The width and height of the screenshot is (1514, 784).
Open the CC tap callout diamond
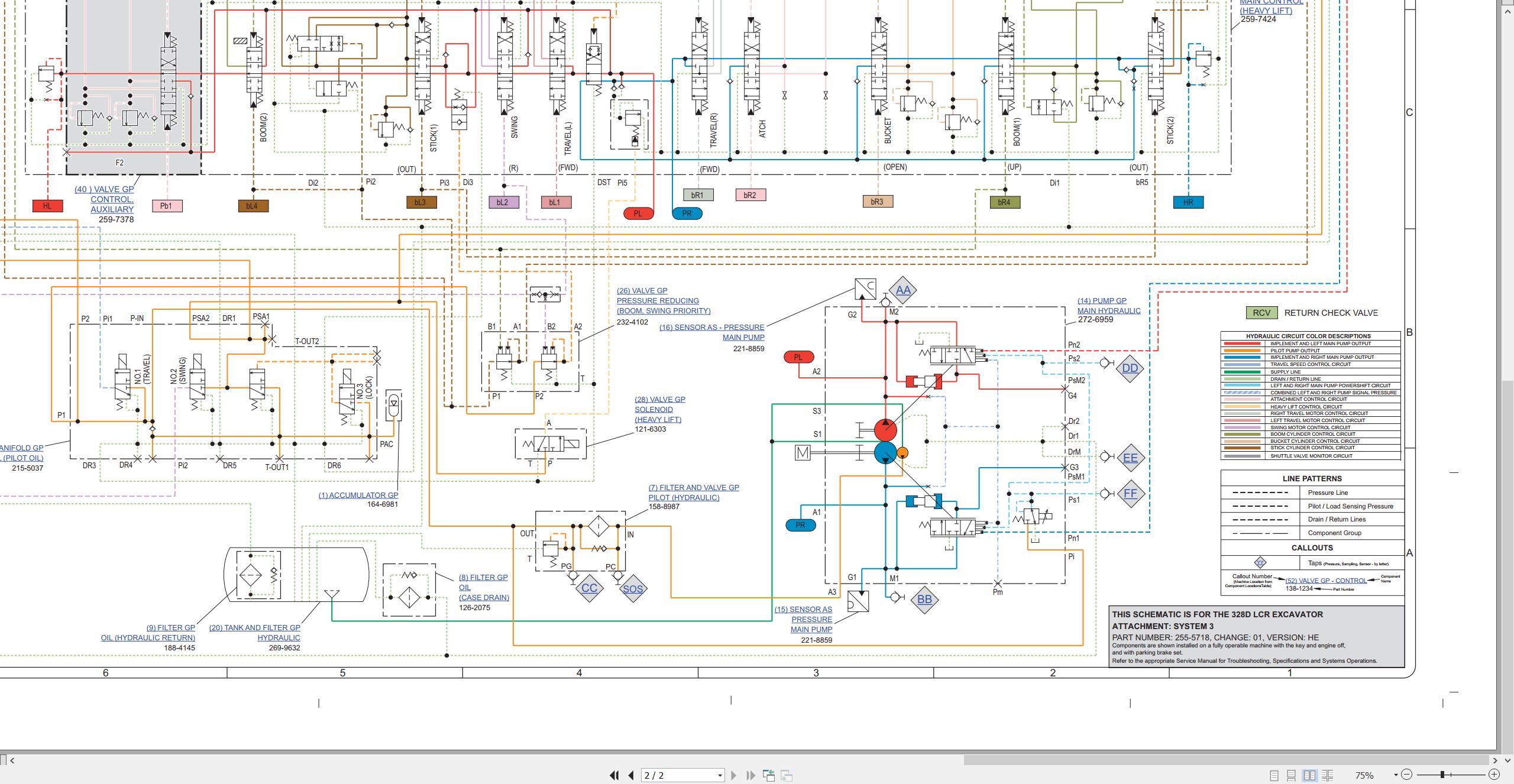tap(590, 588)
